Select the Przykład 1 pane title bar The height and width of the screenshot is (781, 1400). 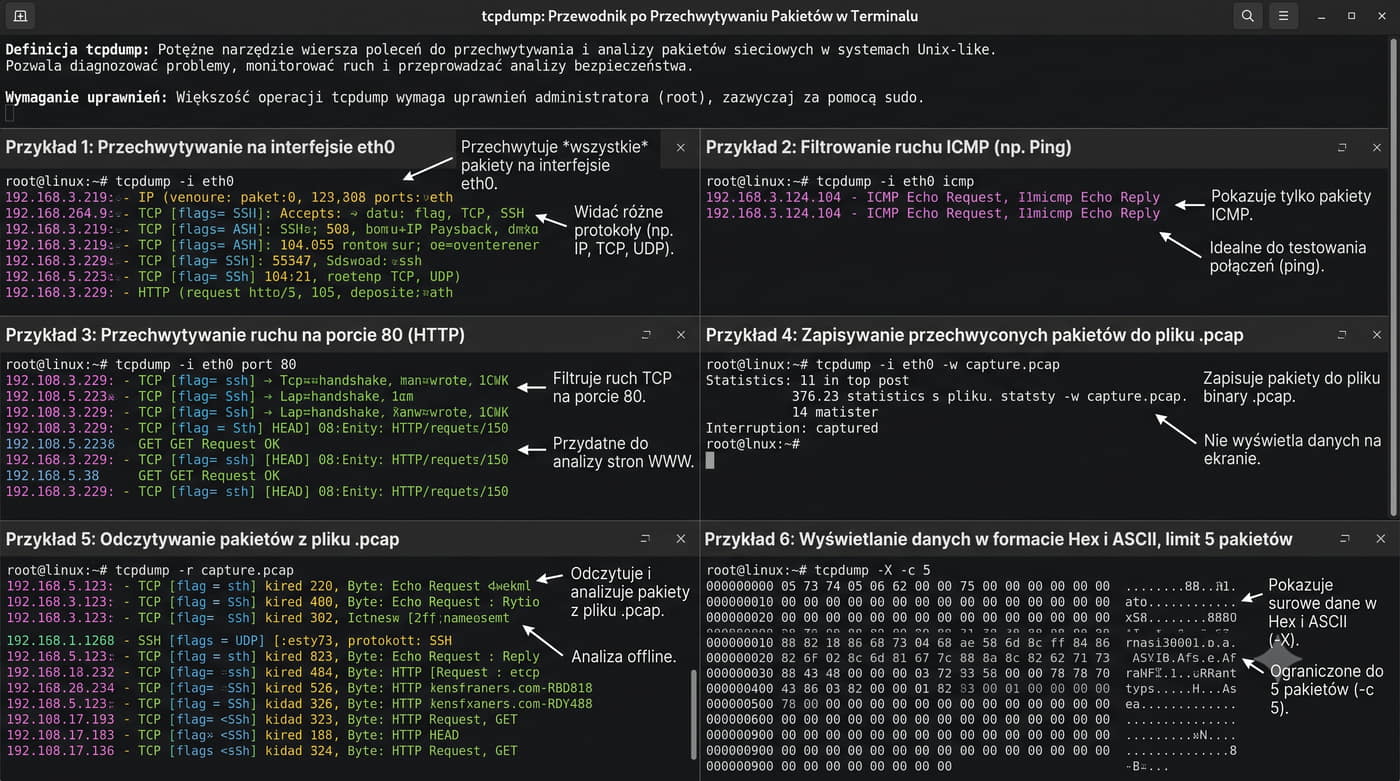point(228,147)
